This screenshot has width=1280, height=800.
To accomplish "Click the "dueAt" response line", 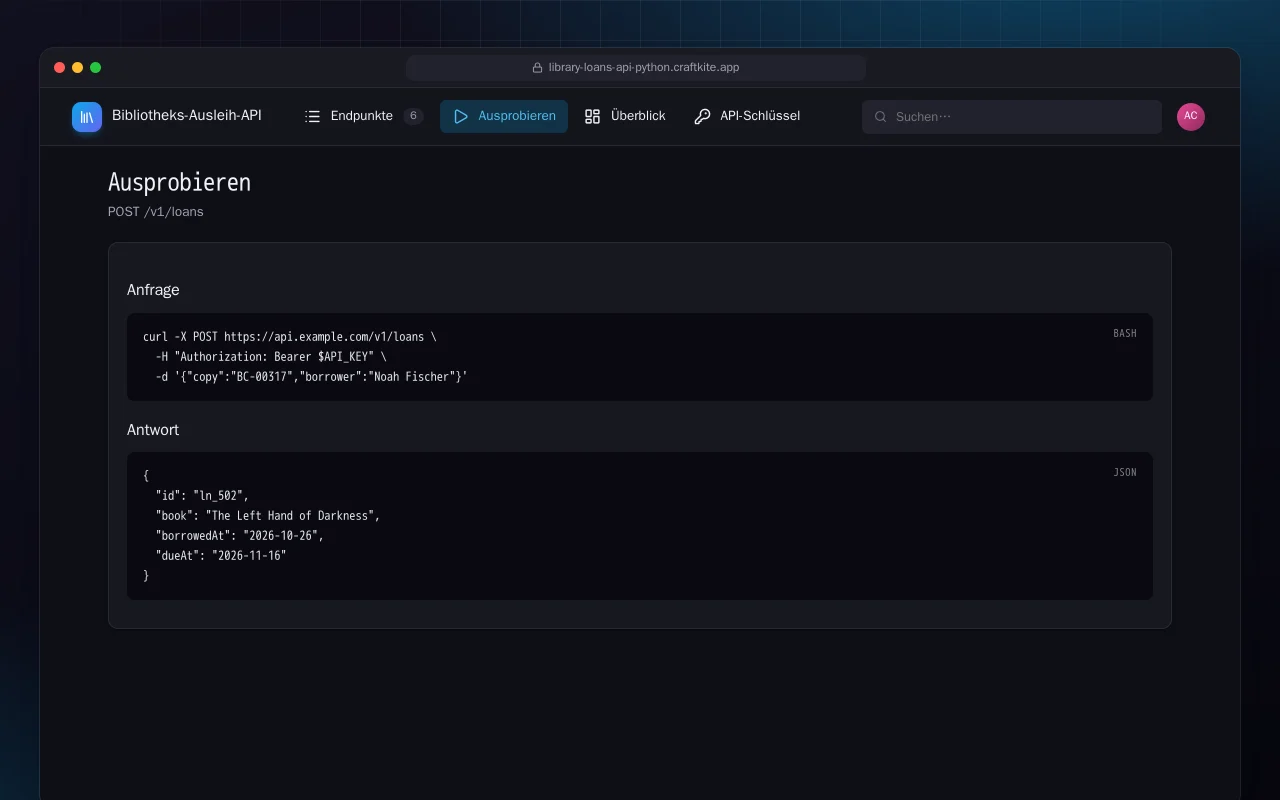I will point(221,556).
